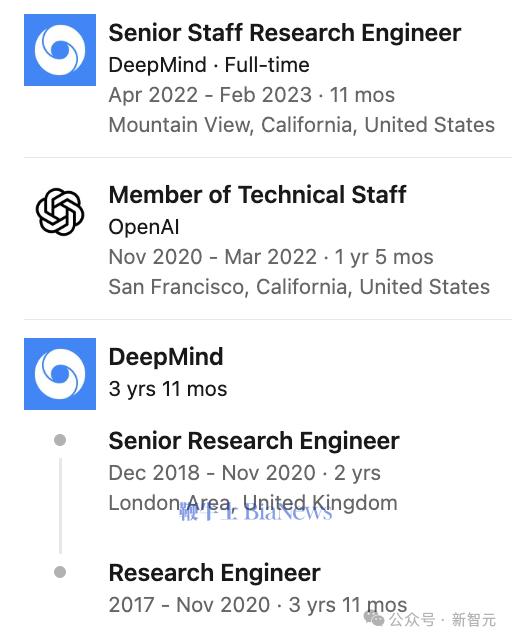Click the DeepMind · Full-time company text
The height and width of the screenshot is (640, 512).
coord(209,65)
